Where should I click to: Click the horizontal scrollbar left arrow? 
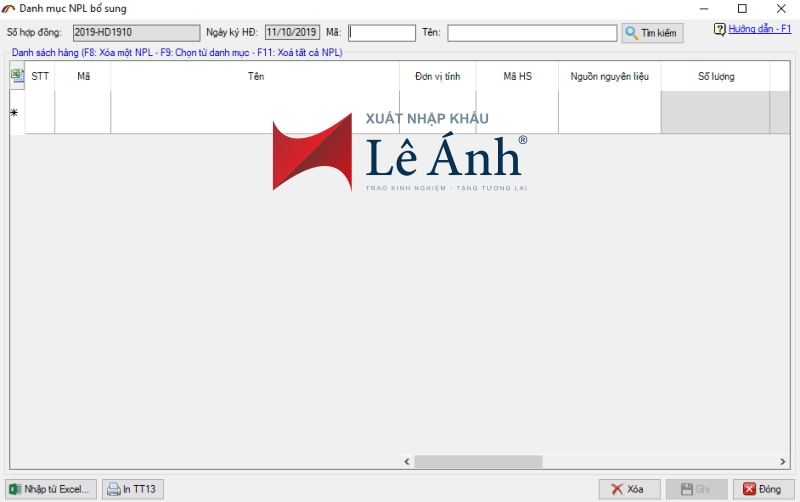[407, 462]
